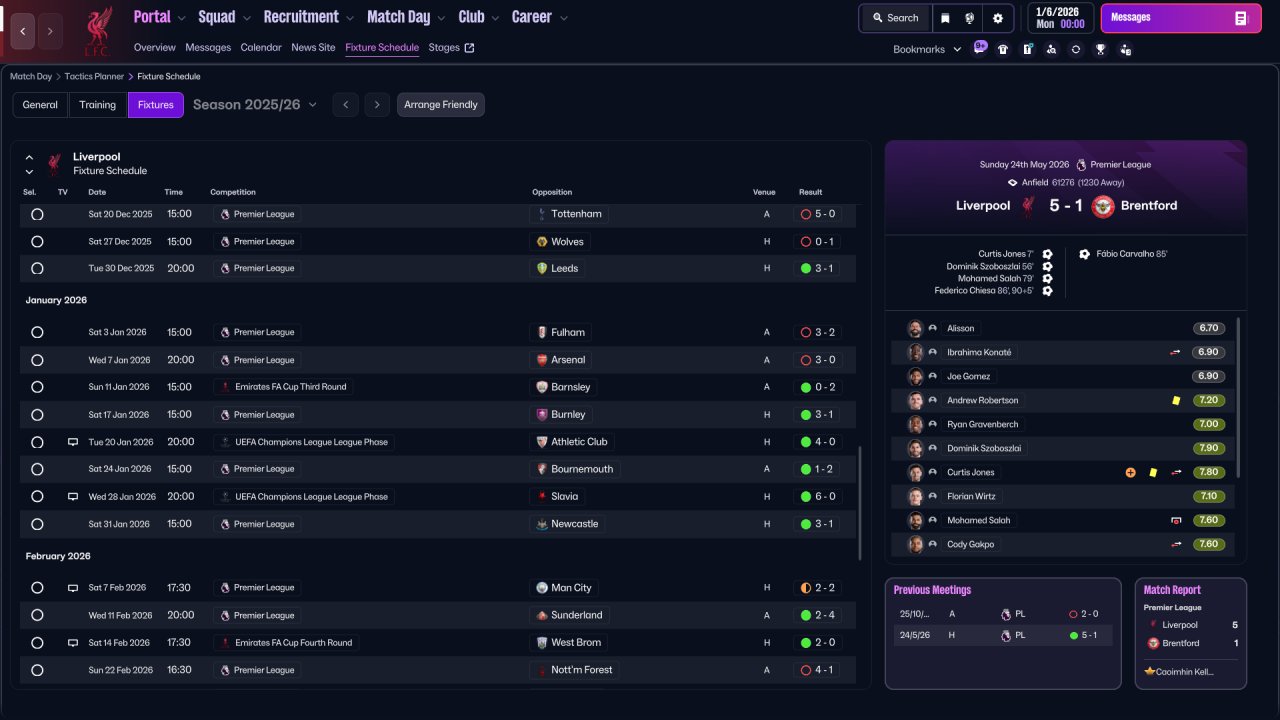Click the Search button
The image size is (1280, 720).
(895, 18)
